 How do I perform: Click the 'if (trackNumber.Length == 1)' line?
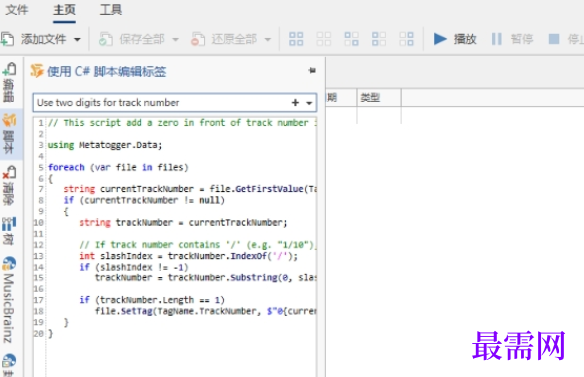point(152,300)
